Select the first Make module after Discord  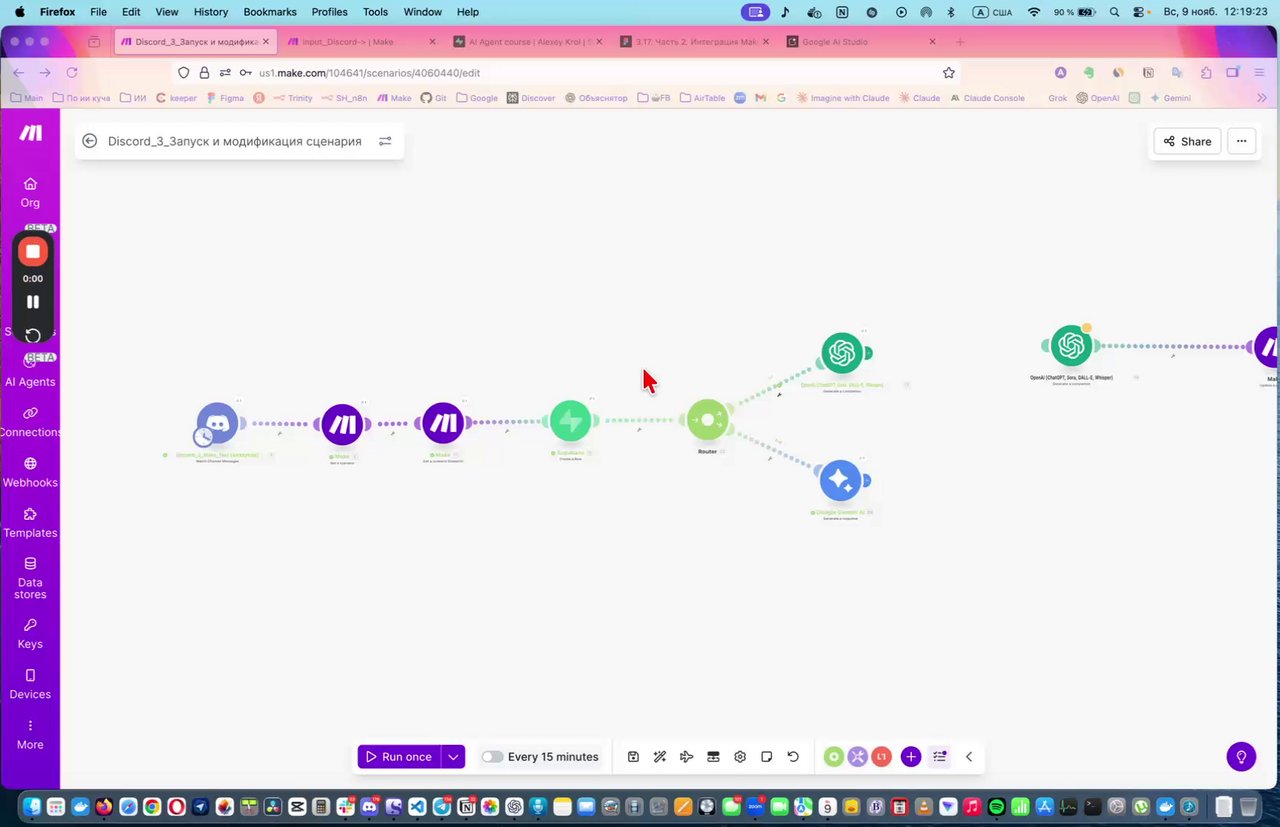click(x=343, y=424)
